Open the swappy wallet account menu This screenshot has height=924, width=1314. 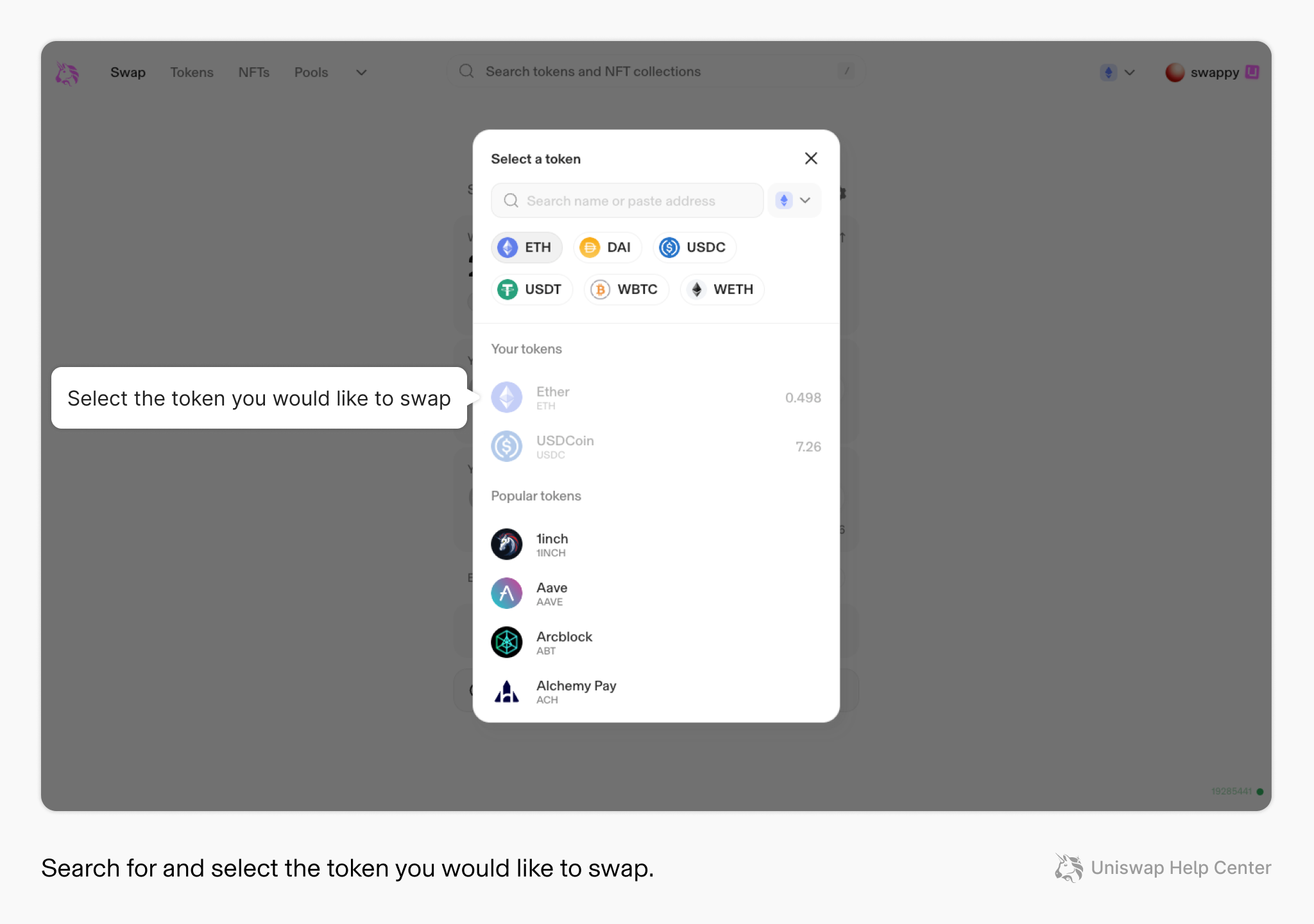point(1212,73)
